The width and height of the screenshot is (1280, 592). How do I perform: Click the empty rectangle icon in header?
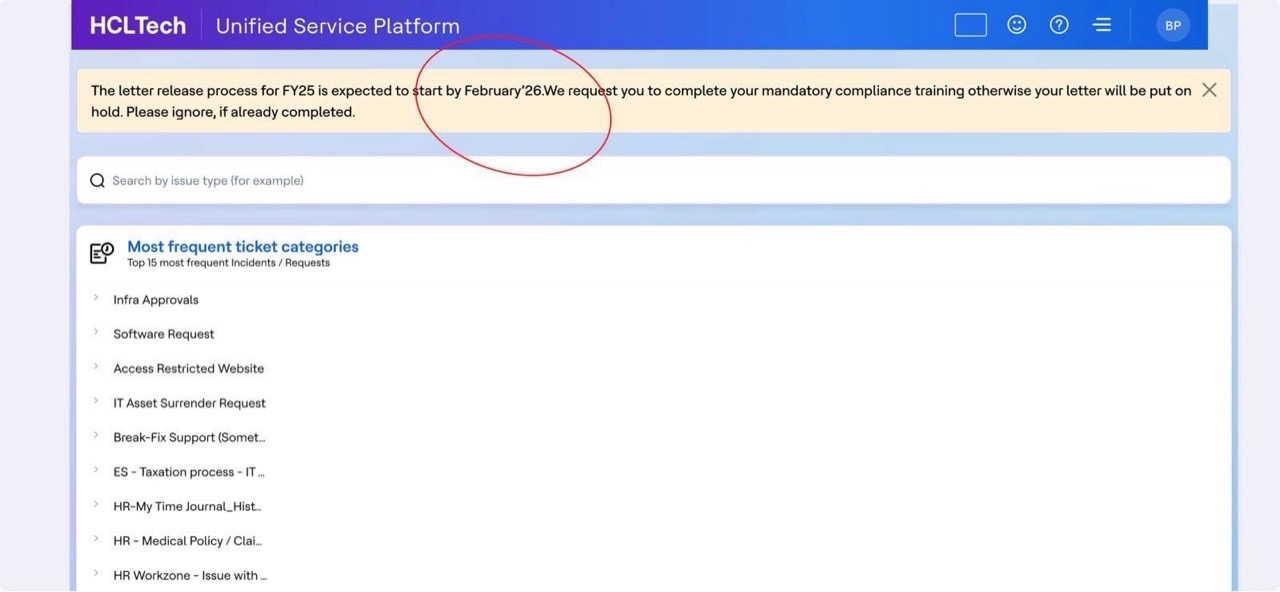click(970, 25)
